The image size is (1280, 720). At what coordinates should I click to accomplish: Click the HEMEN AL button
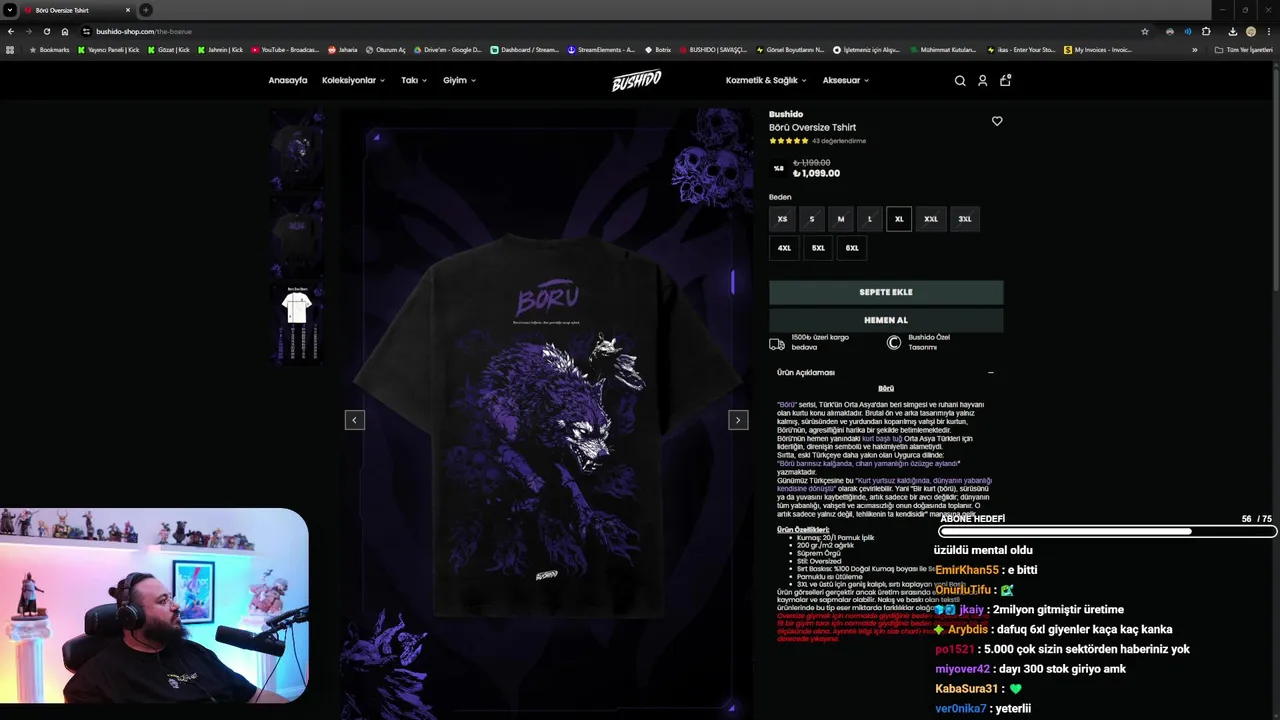tap(886, 320)
